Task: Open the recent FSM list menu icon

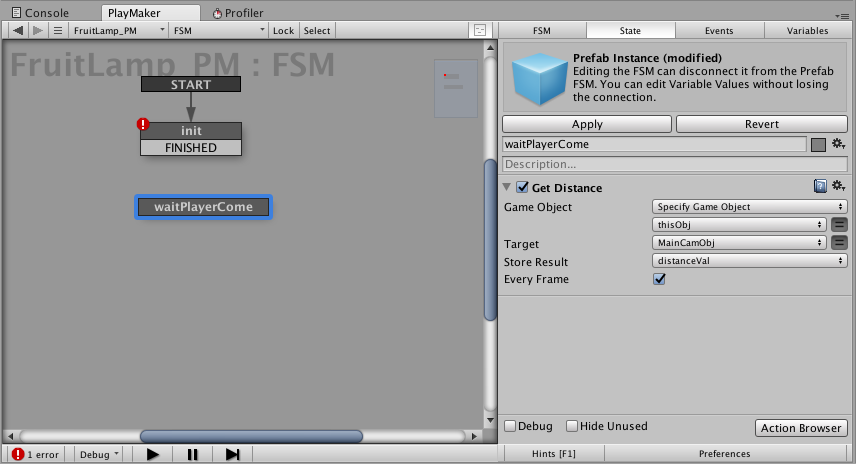Action: coord(57,31)
